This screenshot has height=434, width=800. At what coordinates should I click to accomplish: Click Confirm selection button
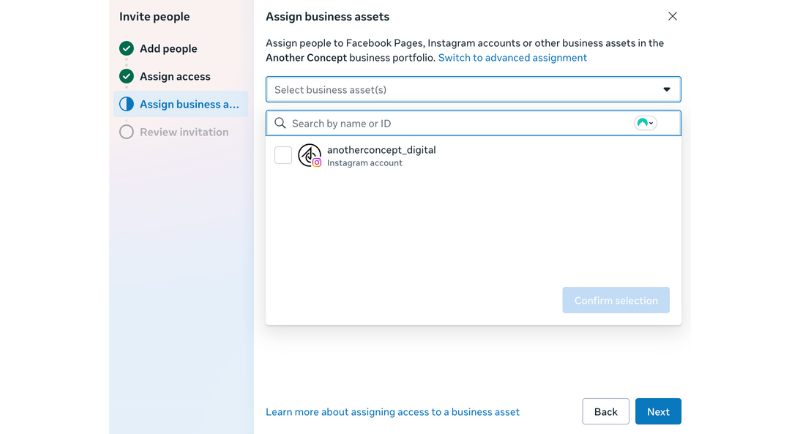click(616, 300)
